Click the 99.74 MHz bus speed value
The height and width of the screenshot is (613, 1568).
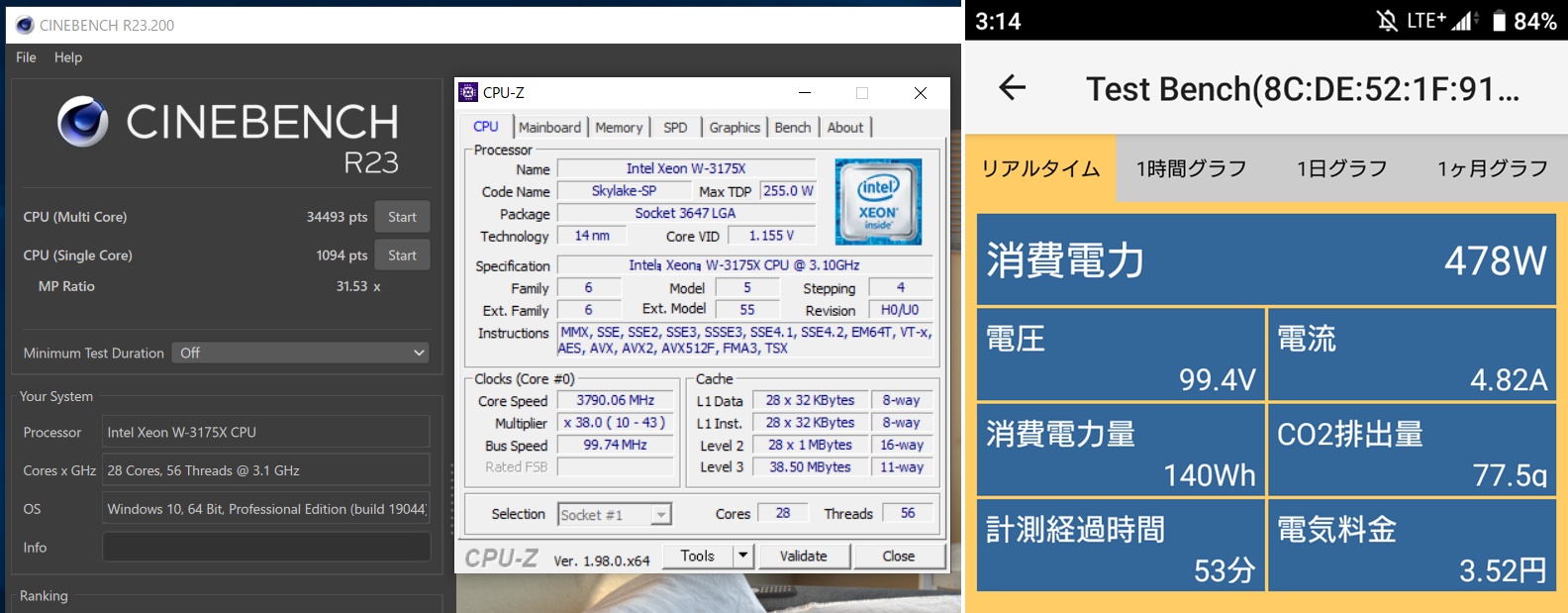pyautogui.click(x=615, y=445)
